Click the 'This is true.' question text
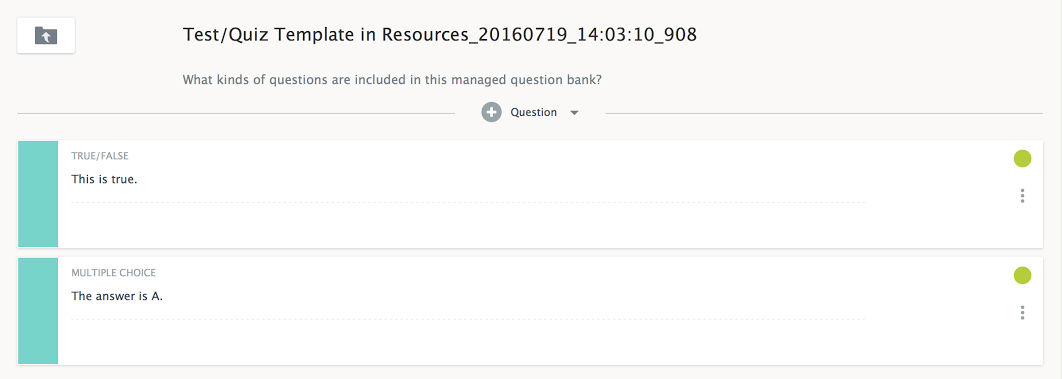The image size is (1062, 379). coord(104,179)
